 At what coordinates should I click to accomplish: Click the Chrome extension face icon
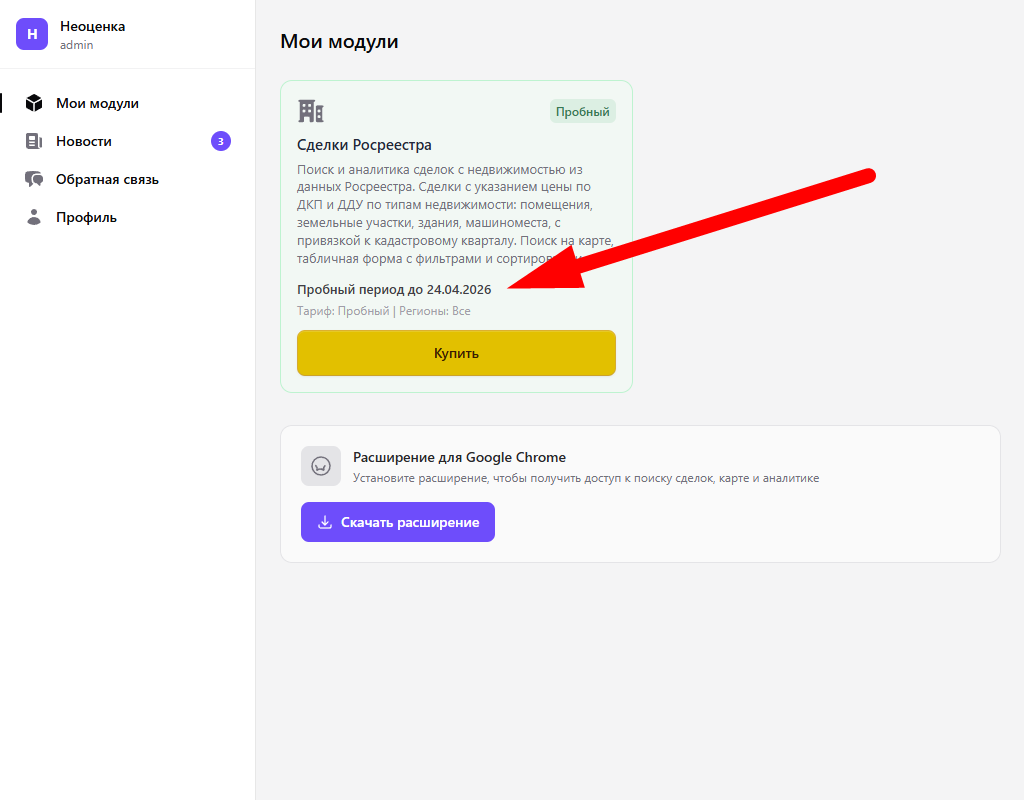(321, 466)
